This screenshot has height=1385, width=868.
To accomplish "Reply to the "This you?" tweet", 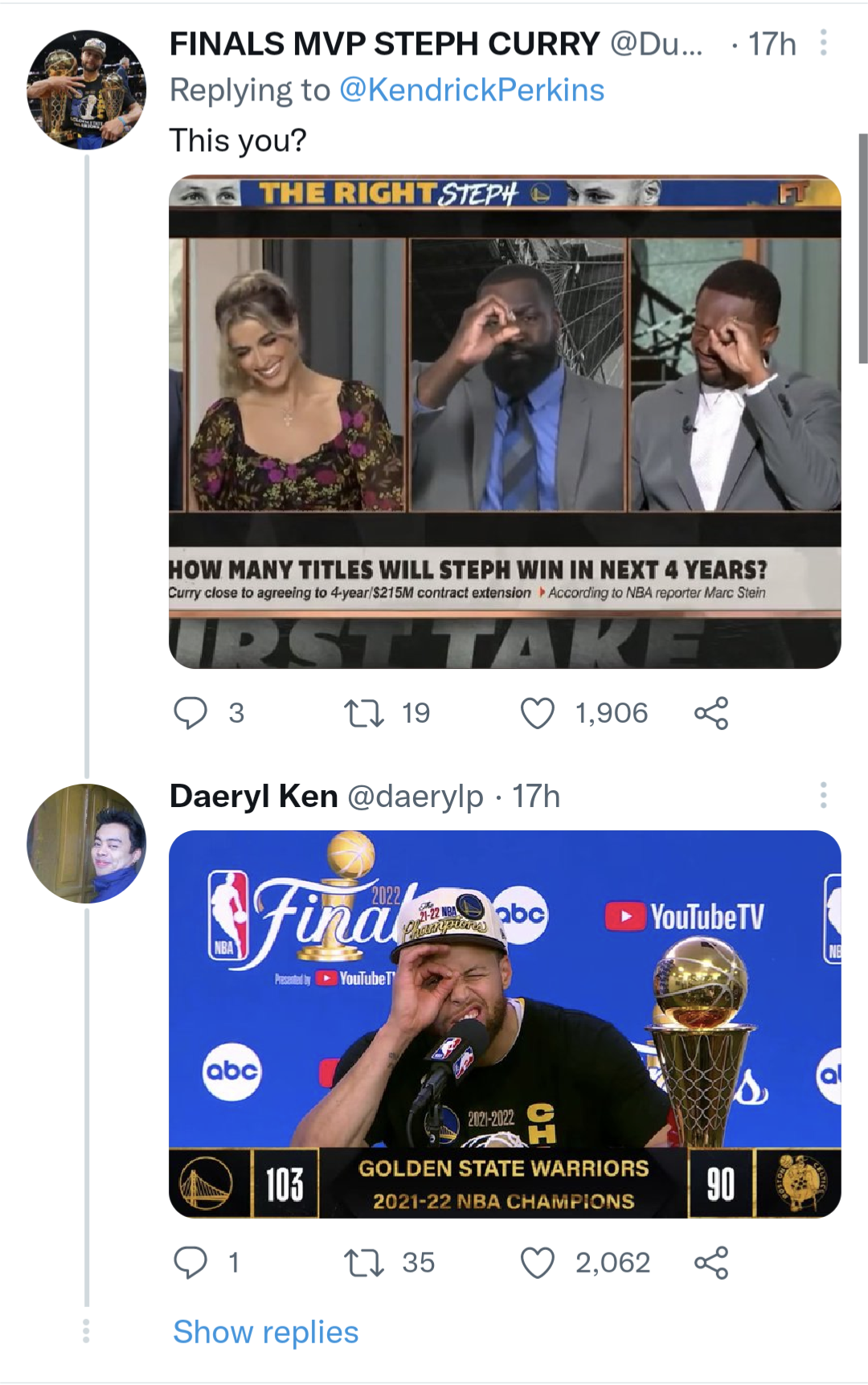I will (x=191, y=713).
